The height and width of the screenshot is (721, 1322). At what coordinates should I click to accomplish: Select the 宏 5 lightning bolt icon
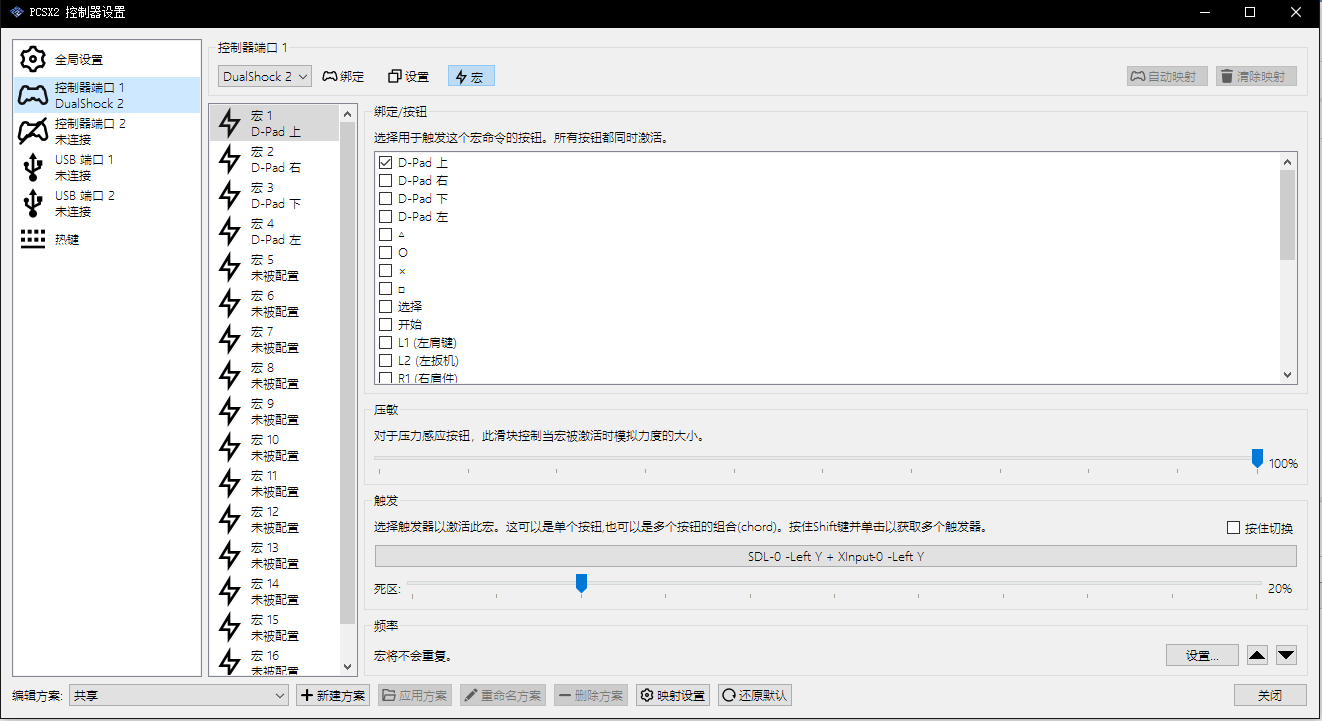pos(232,268)
